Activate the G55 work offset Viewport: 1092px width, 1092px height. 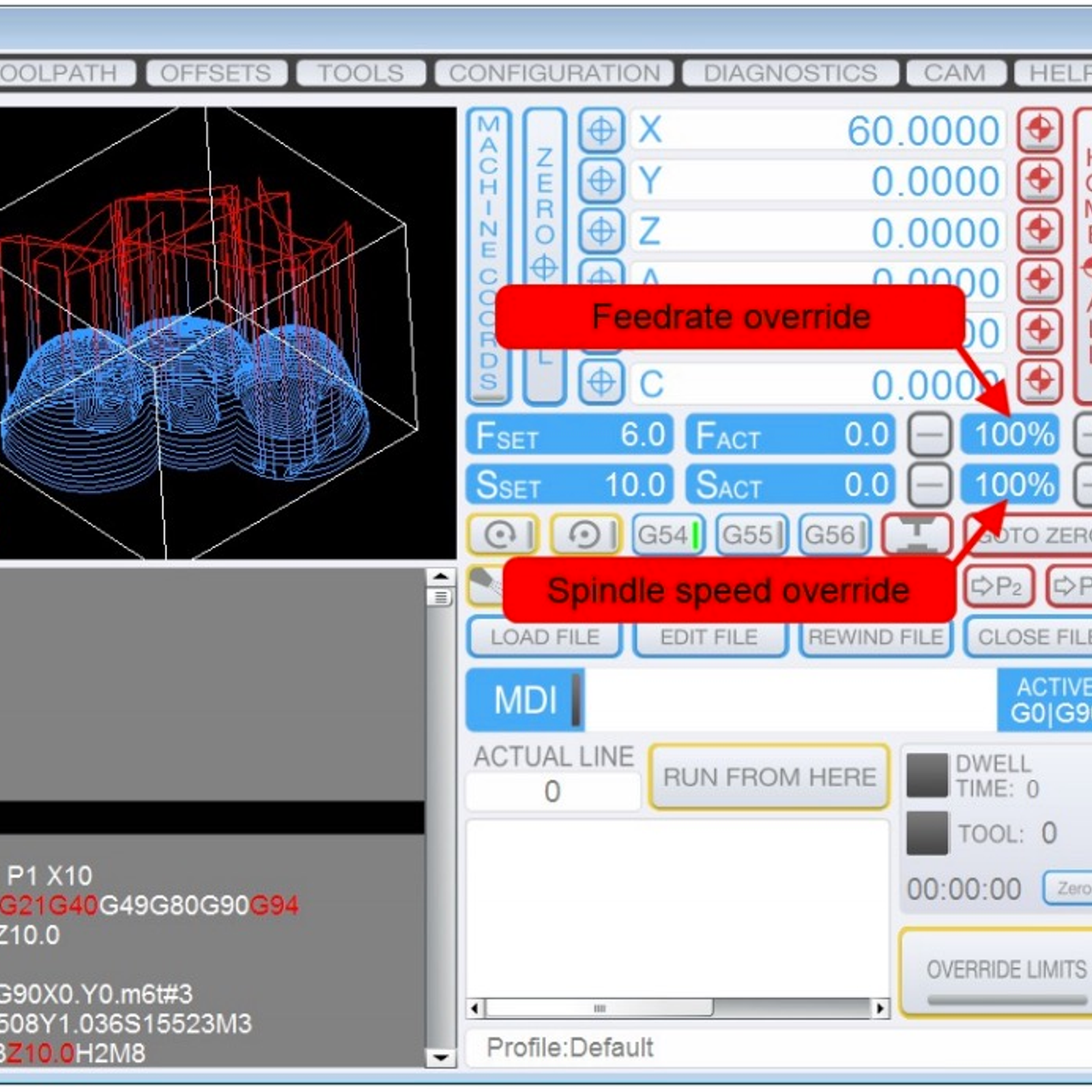pyautogui.click(x=751, y=534)
